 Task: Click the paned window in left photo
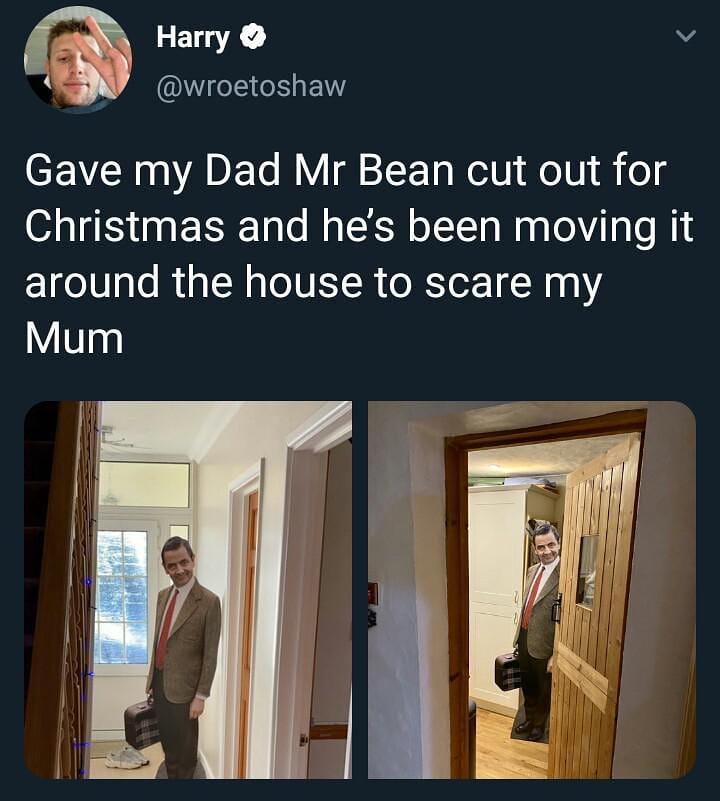(x=122, y=597)
